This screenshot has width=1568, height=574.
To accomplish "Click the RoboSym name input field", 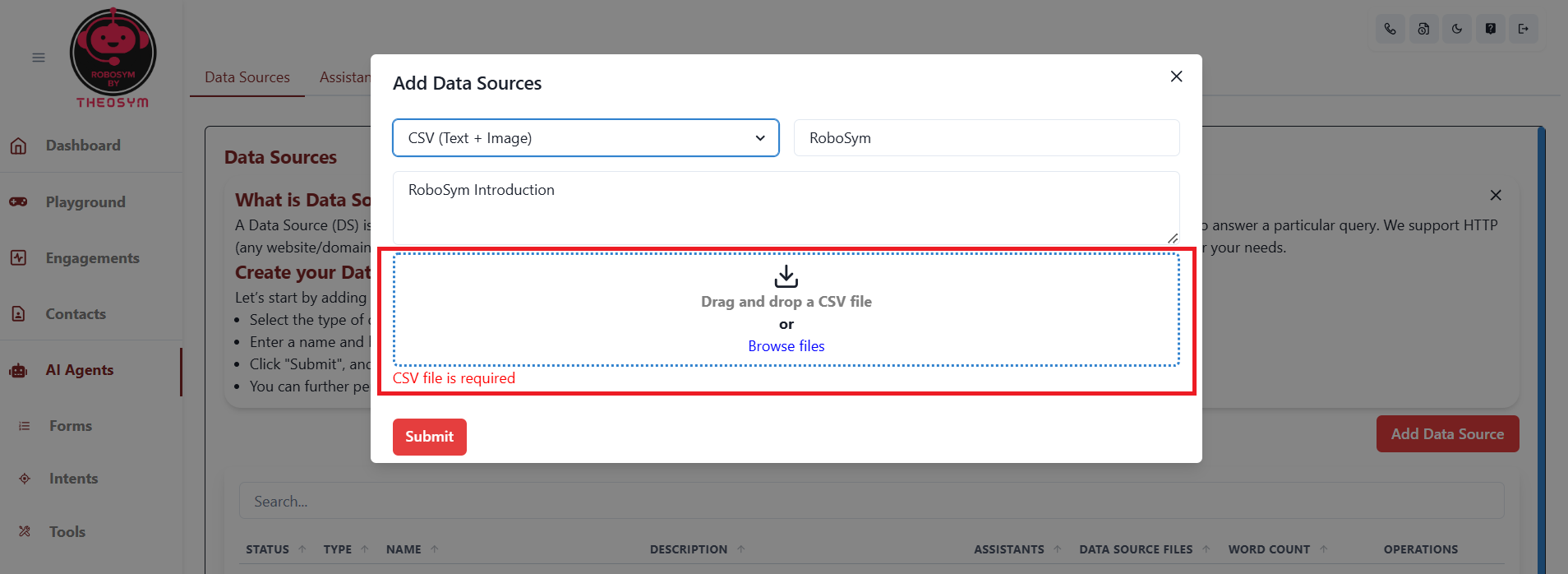I will click(x=986, y=138).
